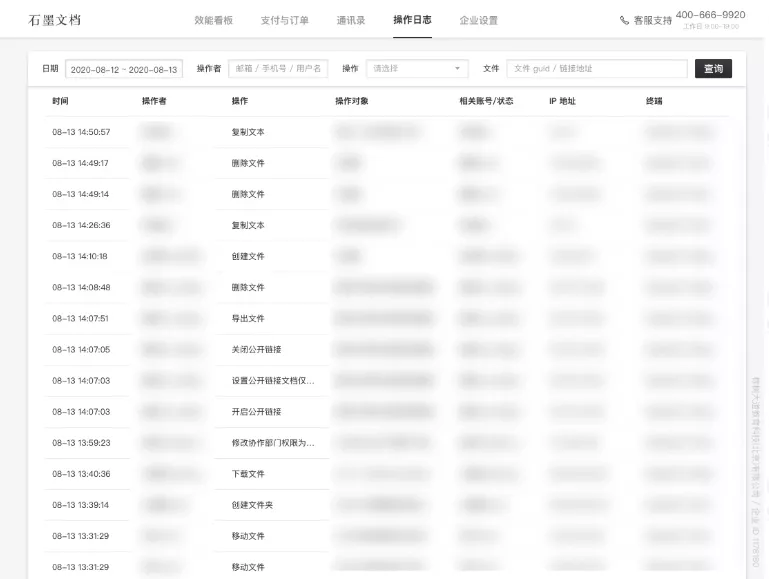Image resolution: width=769 pixels, height=579 pixels.
Task: Select the 08-13 14:49:17 timestamp
Action: point(80,163)
